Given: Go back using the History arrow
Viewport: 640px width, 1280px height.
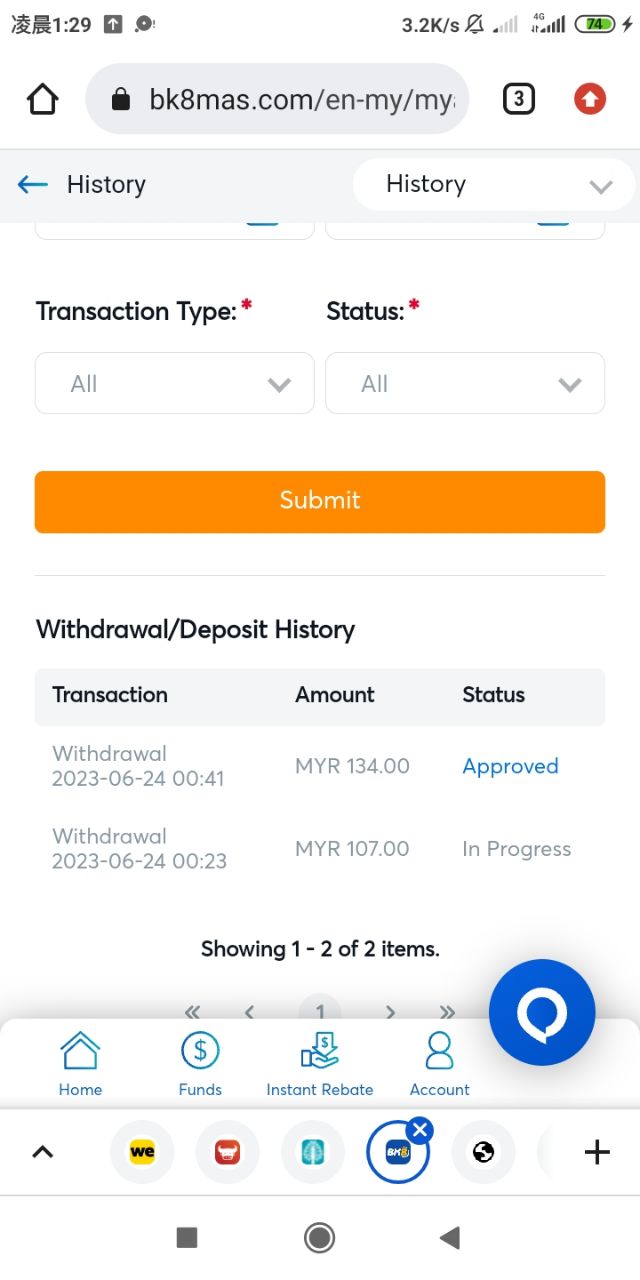Looking at the screenshot, I should click(33, 184).
